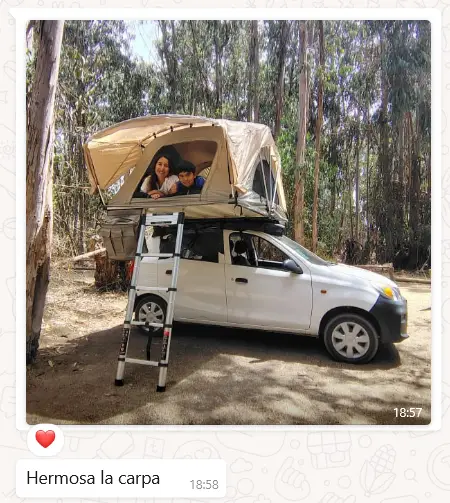The height and width of the screenshot is (503, 450).
Task: Click the smiling woman inside the tent
Action: click(x=160, y=177)
